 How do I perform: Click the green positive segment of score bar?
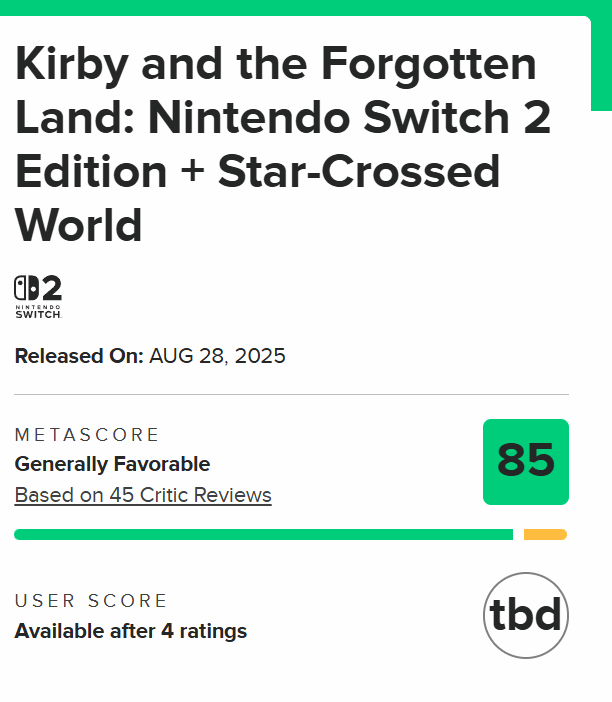point(263,535)
